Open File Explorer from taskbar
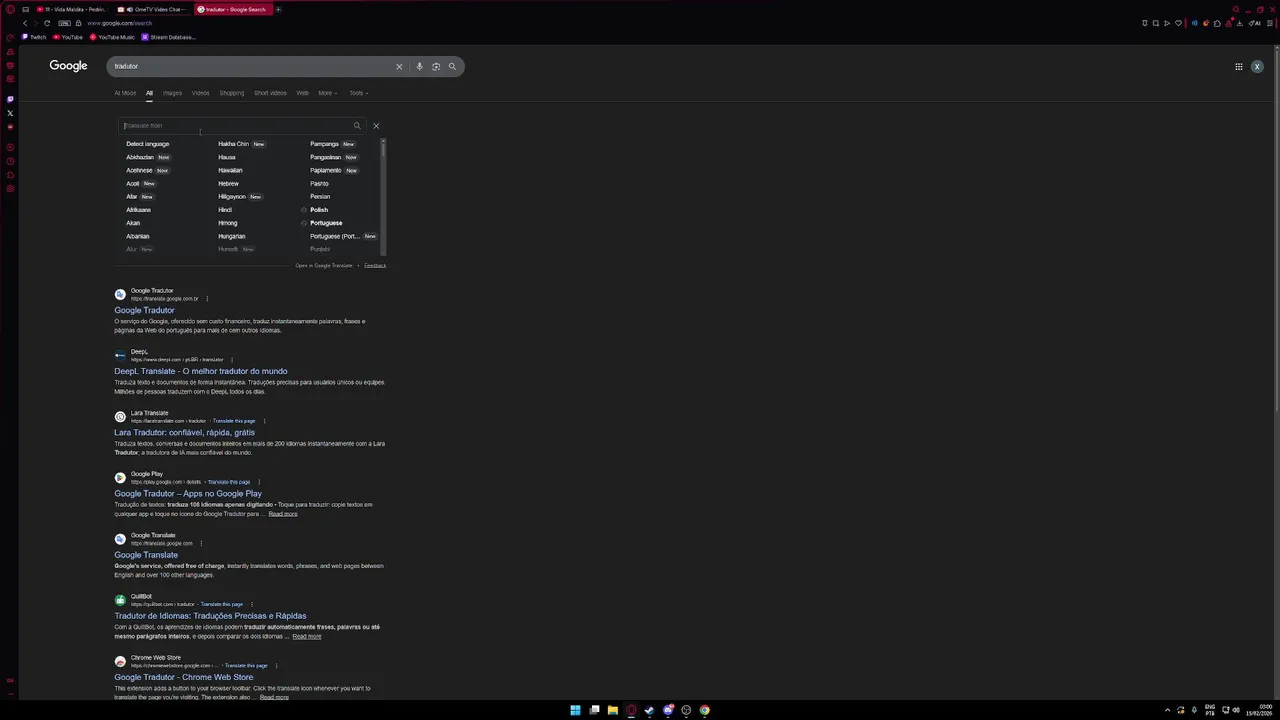 click(x=612, y=710)
